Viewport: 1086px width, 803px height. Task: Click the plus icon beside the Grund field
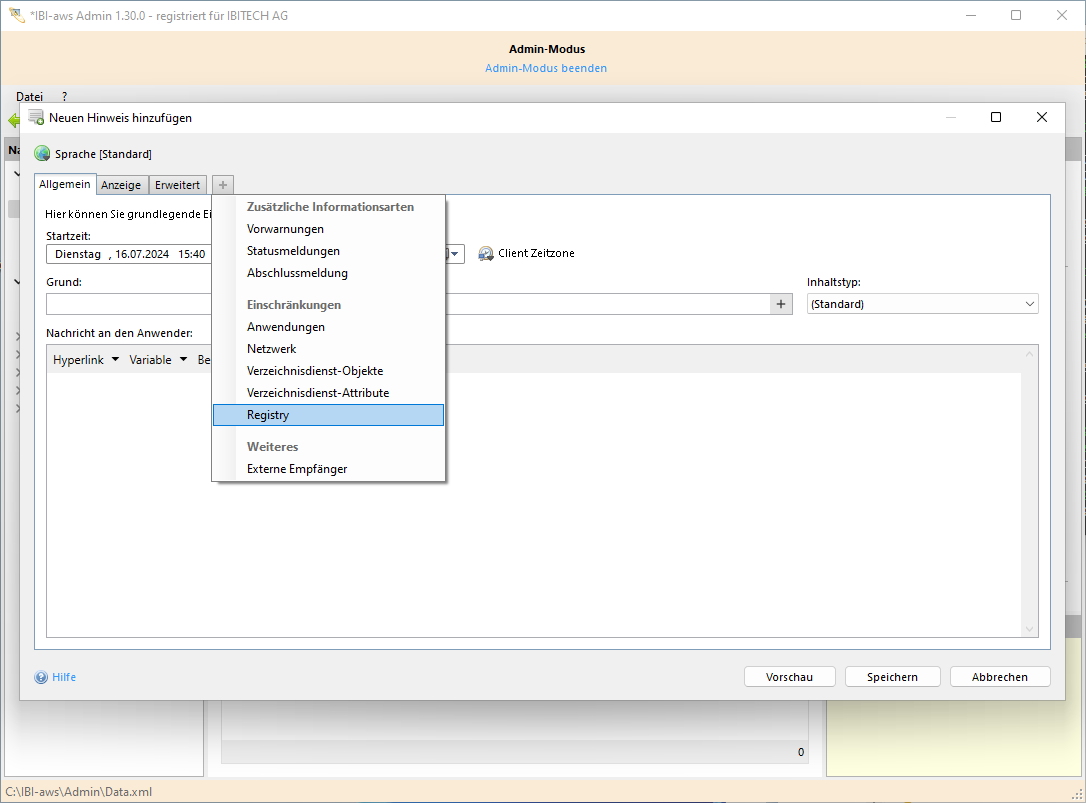(781, 303)
